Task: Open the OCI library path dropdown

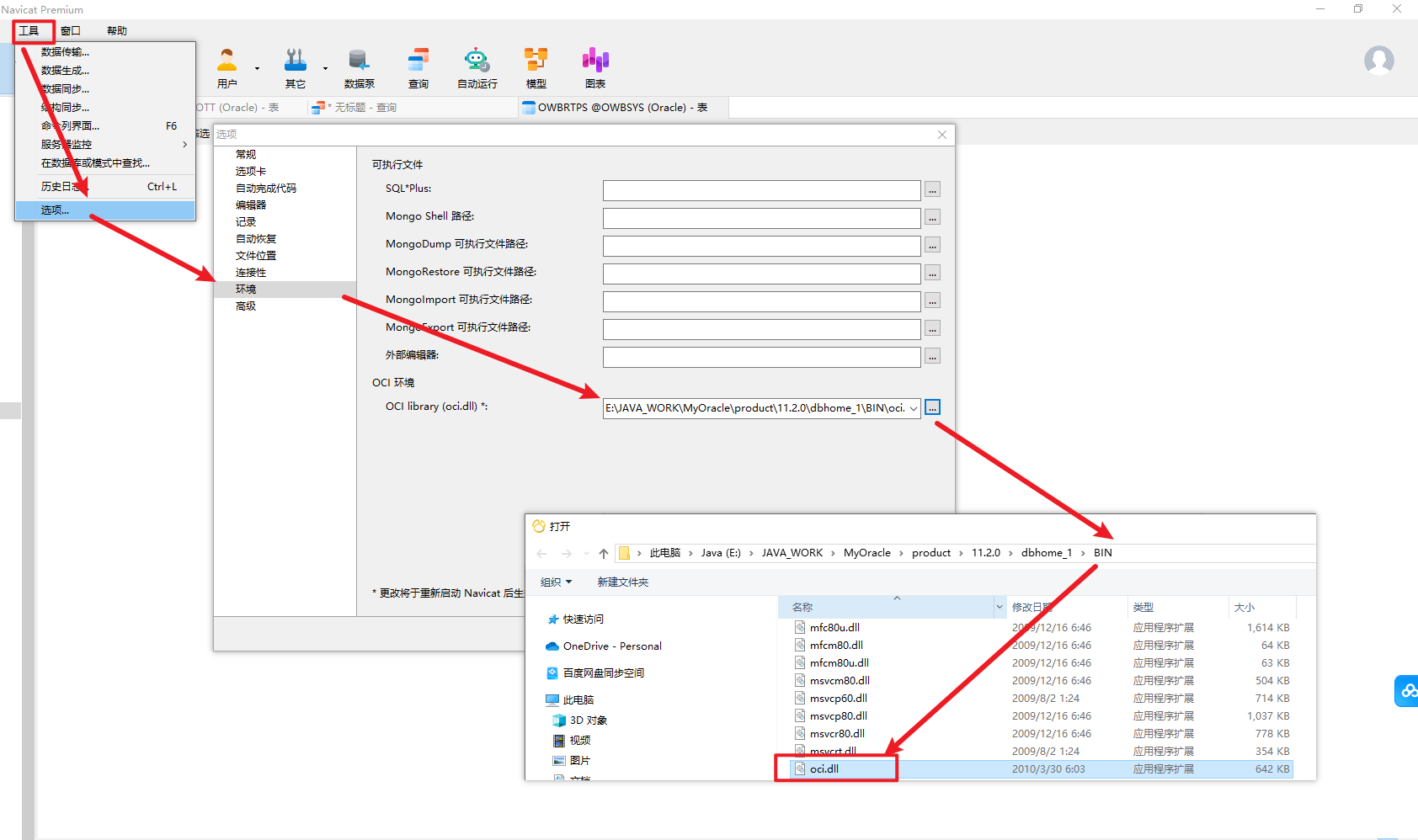Action: click(x=914, y=407)
